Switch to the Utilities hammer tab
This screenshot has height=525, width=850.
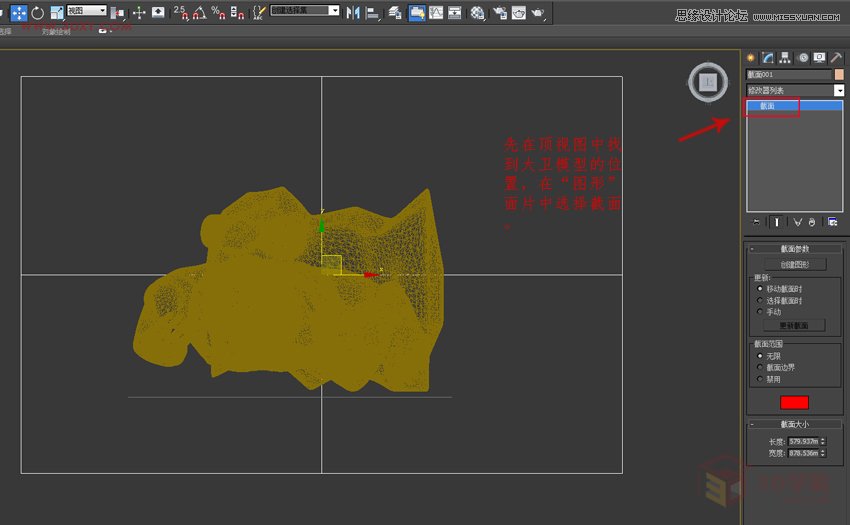click(x=836, y=57)
